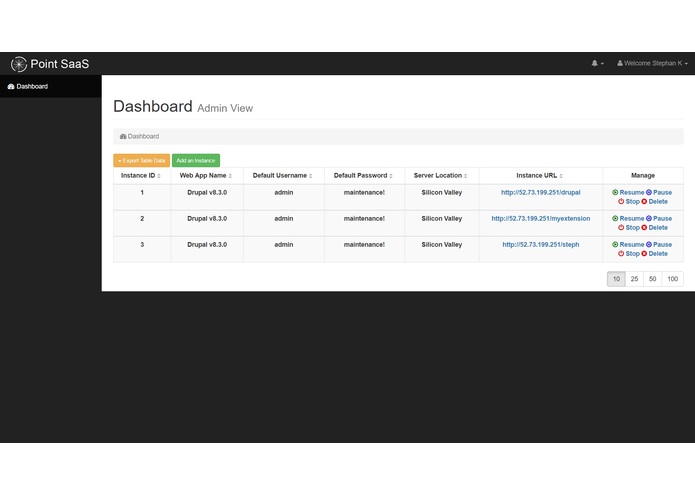Delete instance 3
The image size is (695, 494).
[655, 254]
